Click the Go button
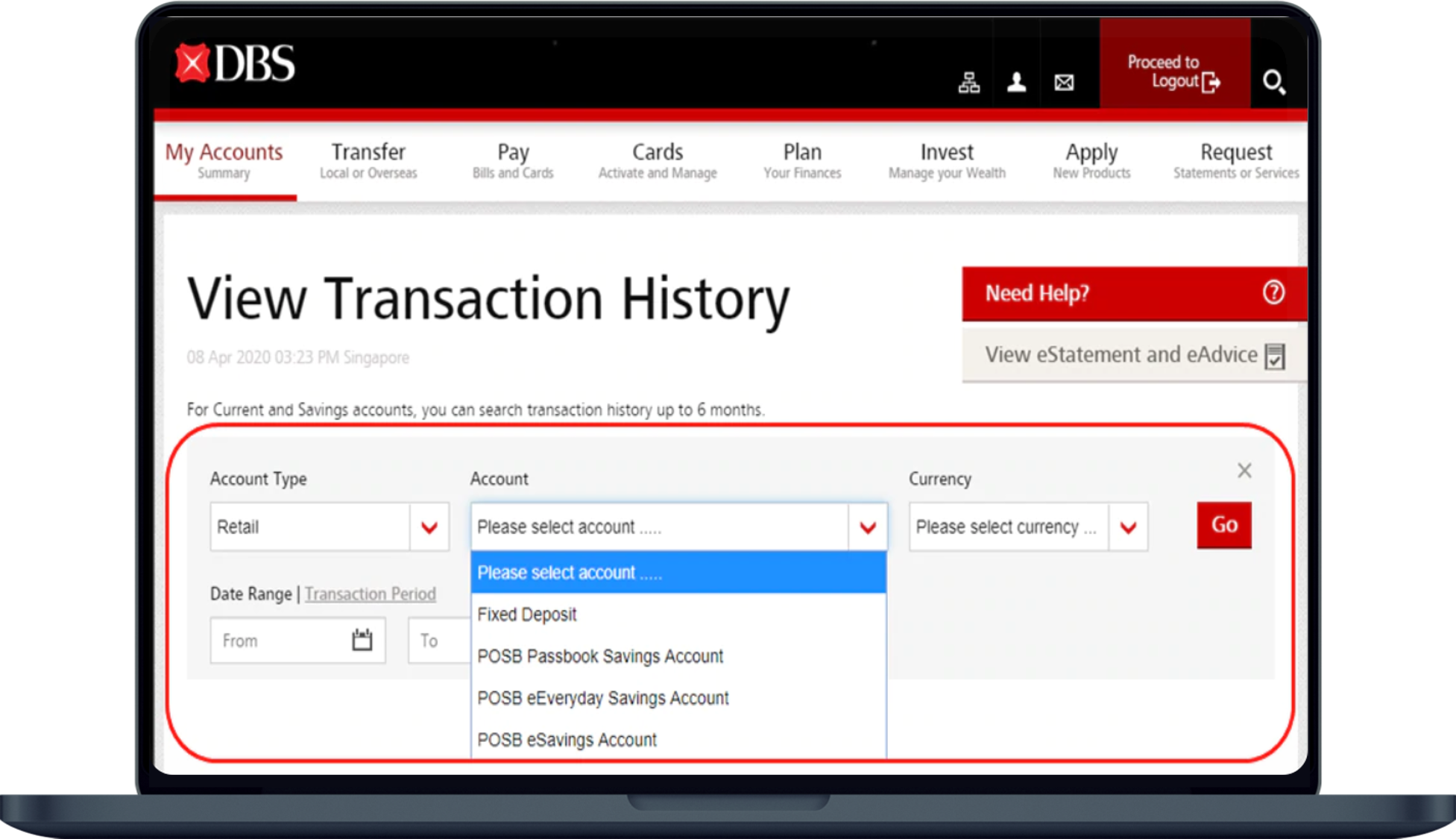The image size is (1456, 839). coord(1223,525)
